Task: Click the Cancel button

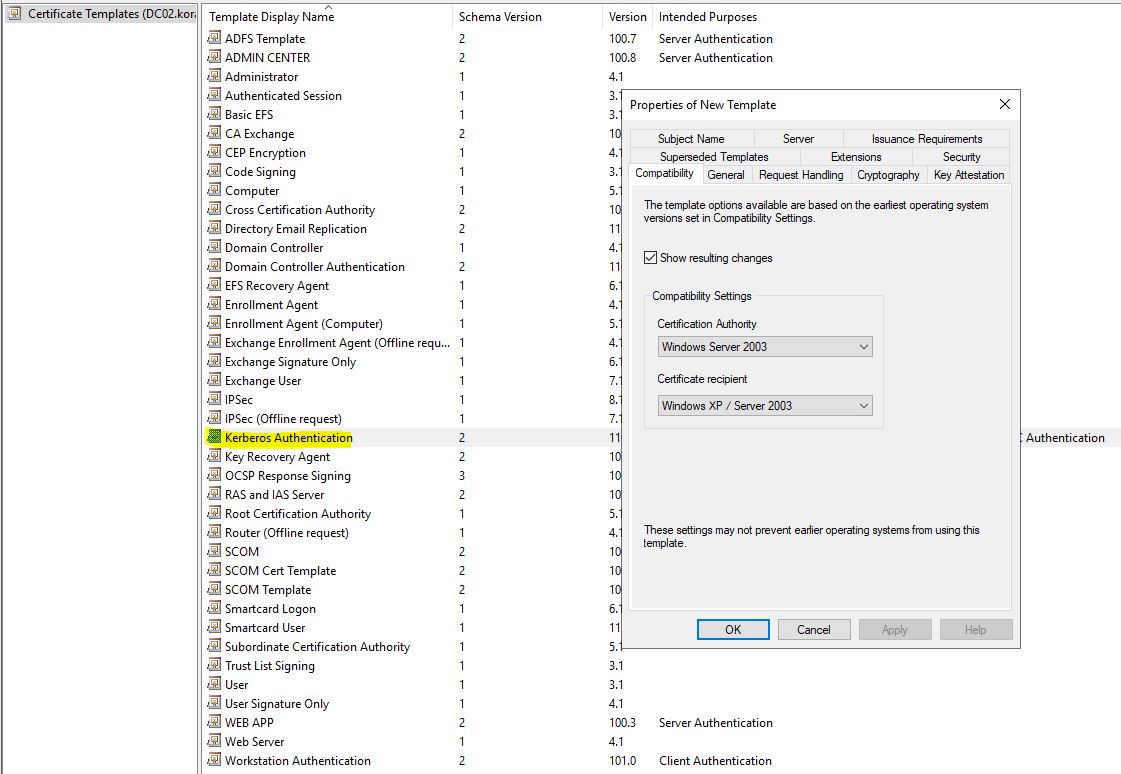Action: [813, 630]
